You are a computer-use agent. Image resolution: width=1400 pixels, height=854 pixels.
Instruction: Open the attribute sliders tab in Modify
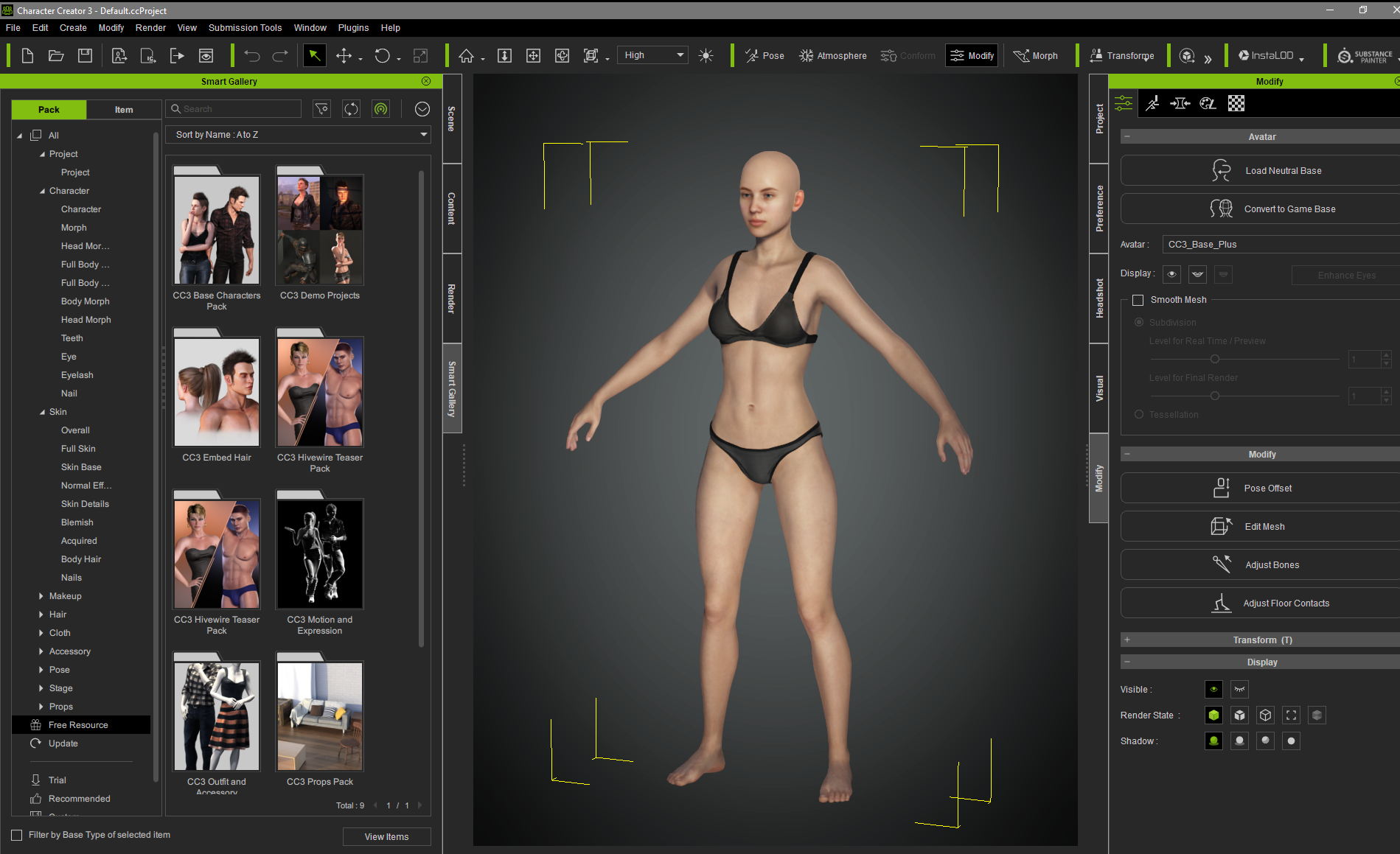pyautogui.click(x=1124, y=104)
